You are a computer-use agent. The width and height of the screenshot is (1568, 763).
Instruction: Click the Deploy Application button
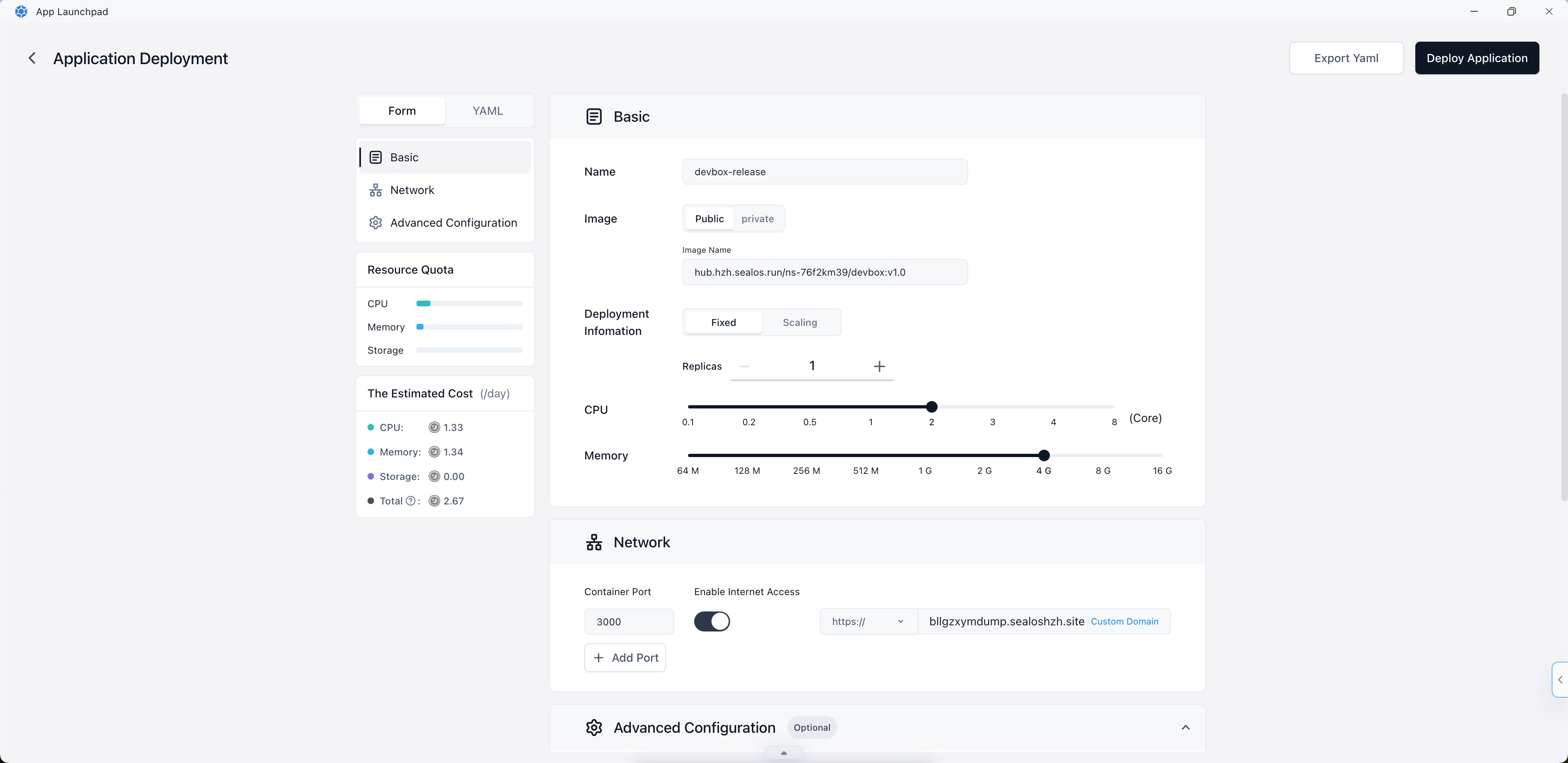[1477, 58]
